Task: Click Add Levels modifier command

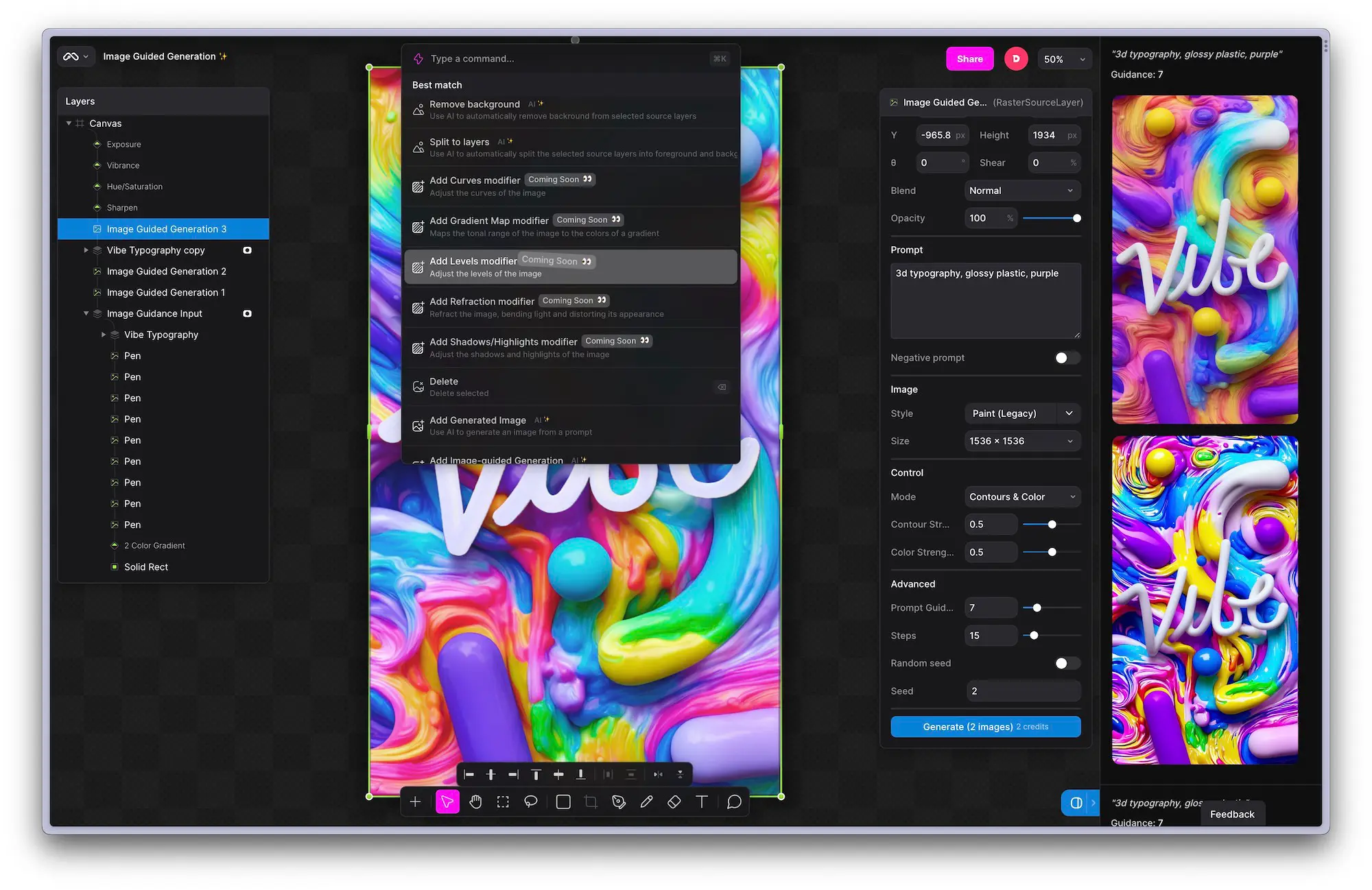Action: [571, 266]
